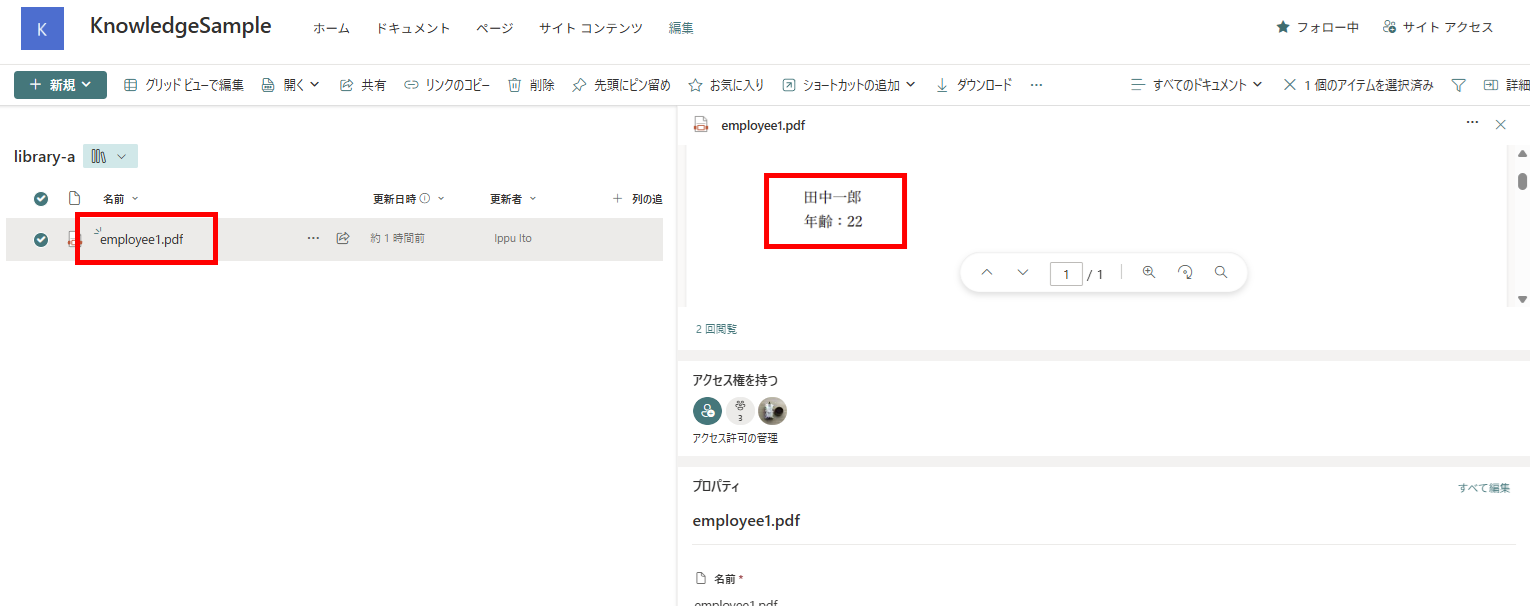This screenshot has width=1530, height=606.
Task: Deselect the employee1.pdf row checkbox
Action: (x=40, y=240)
